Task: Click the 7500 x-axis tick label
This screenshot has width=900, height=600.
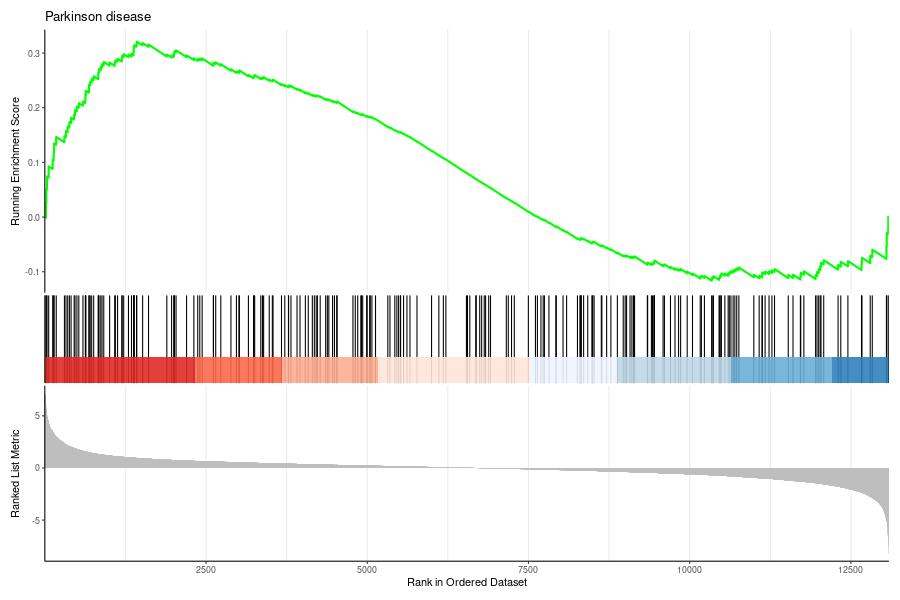Action: (x=528, y=570)
